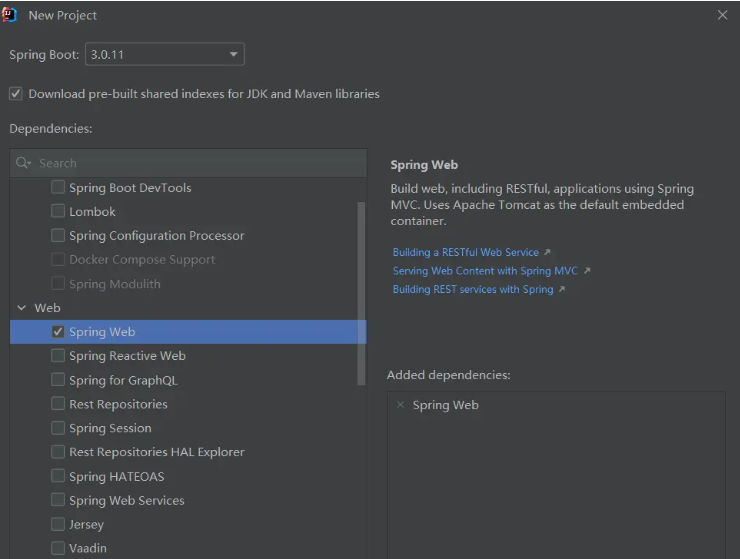Toggle Download pre-built shared indexes checkbox
The width and height of the screenshot is (740, 559).
16,94
